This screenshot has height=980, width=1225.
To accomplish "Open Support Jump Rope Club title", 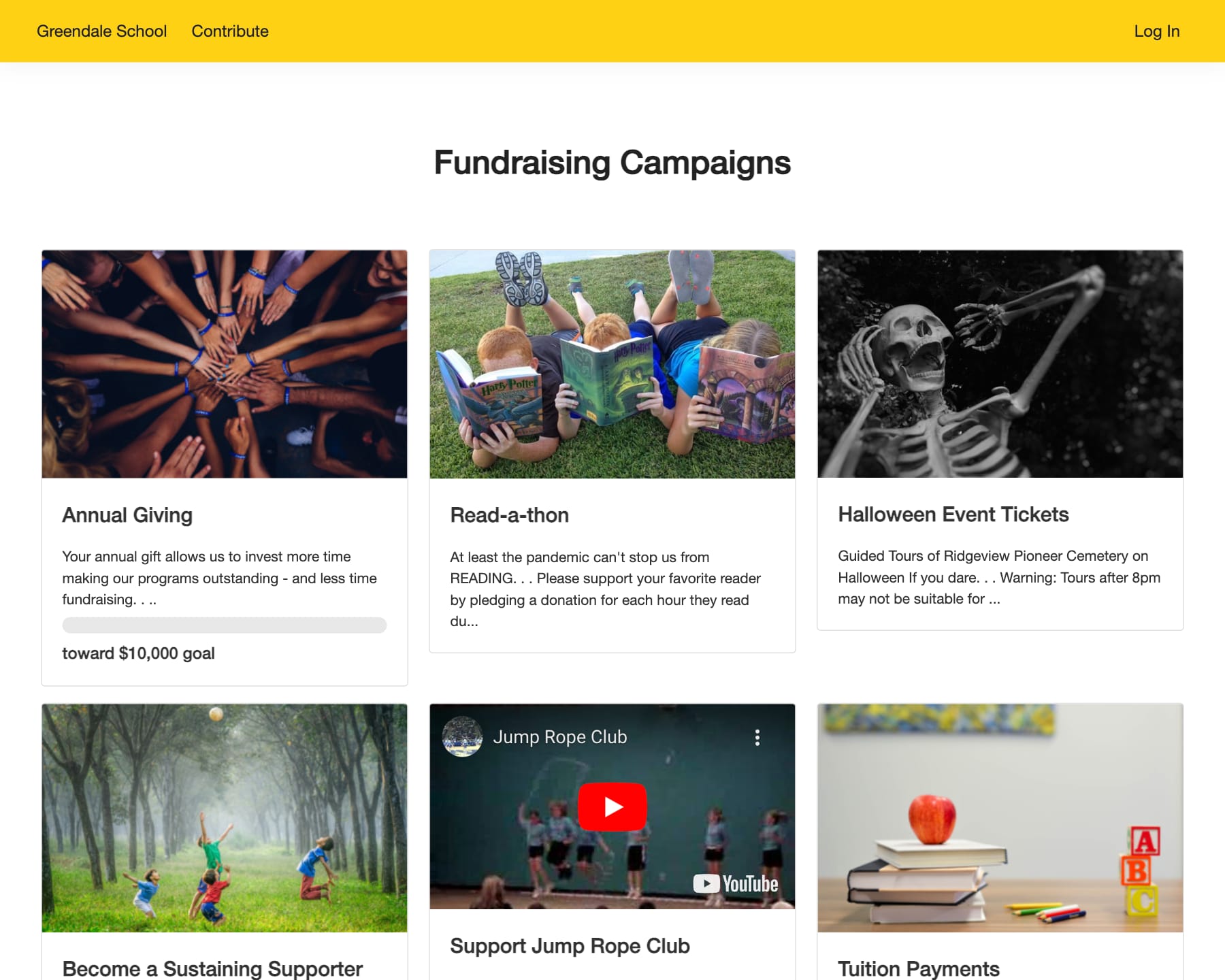I will click(x=570, y=946).
